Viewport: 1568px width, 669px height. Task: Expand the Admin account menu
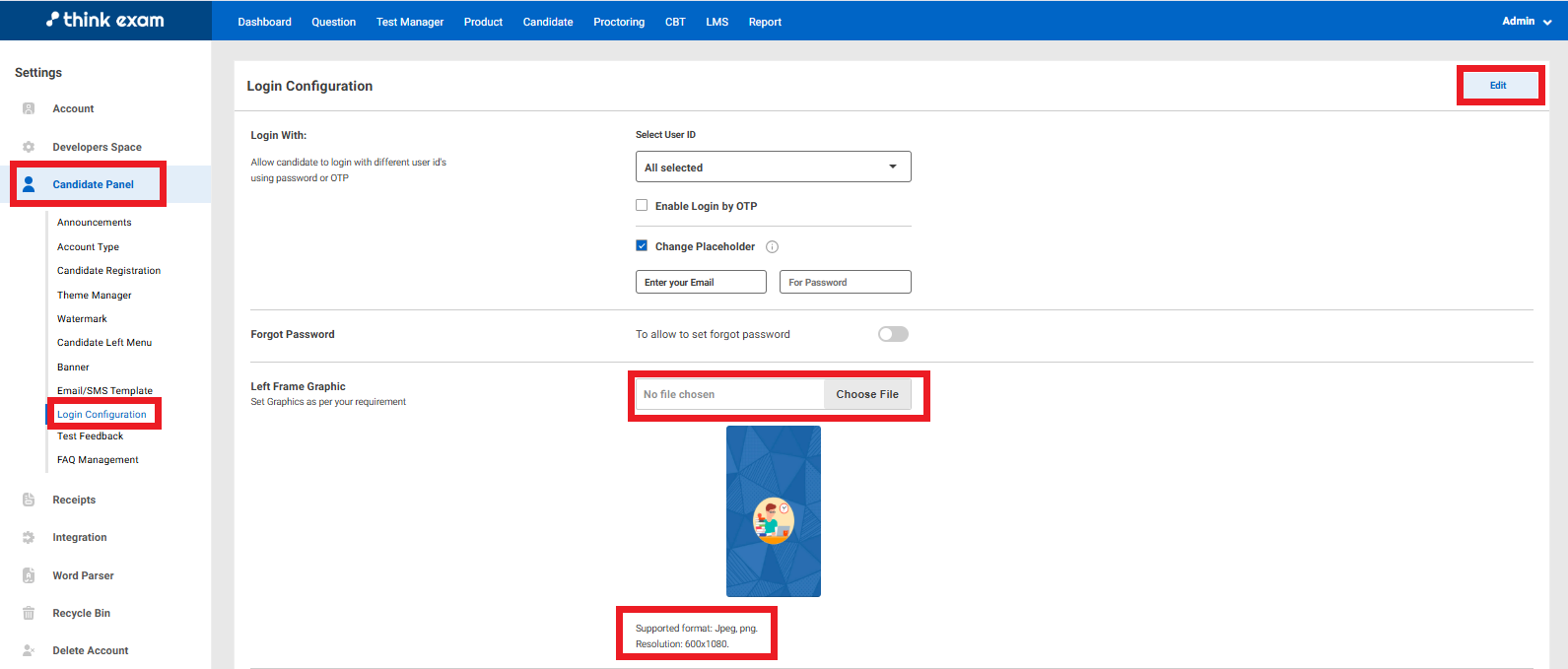pyautogui.click(x=1526, y=21)
